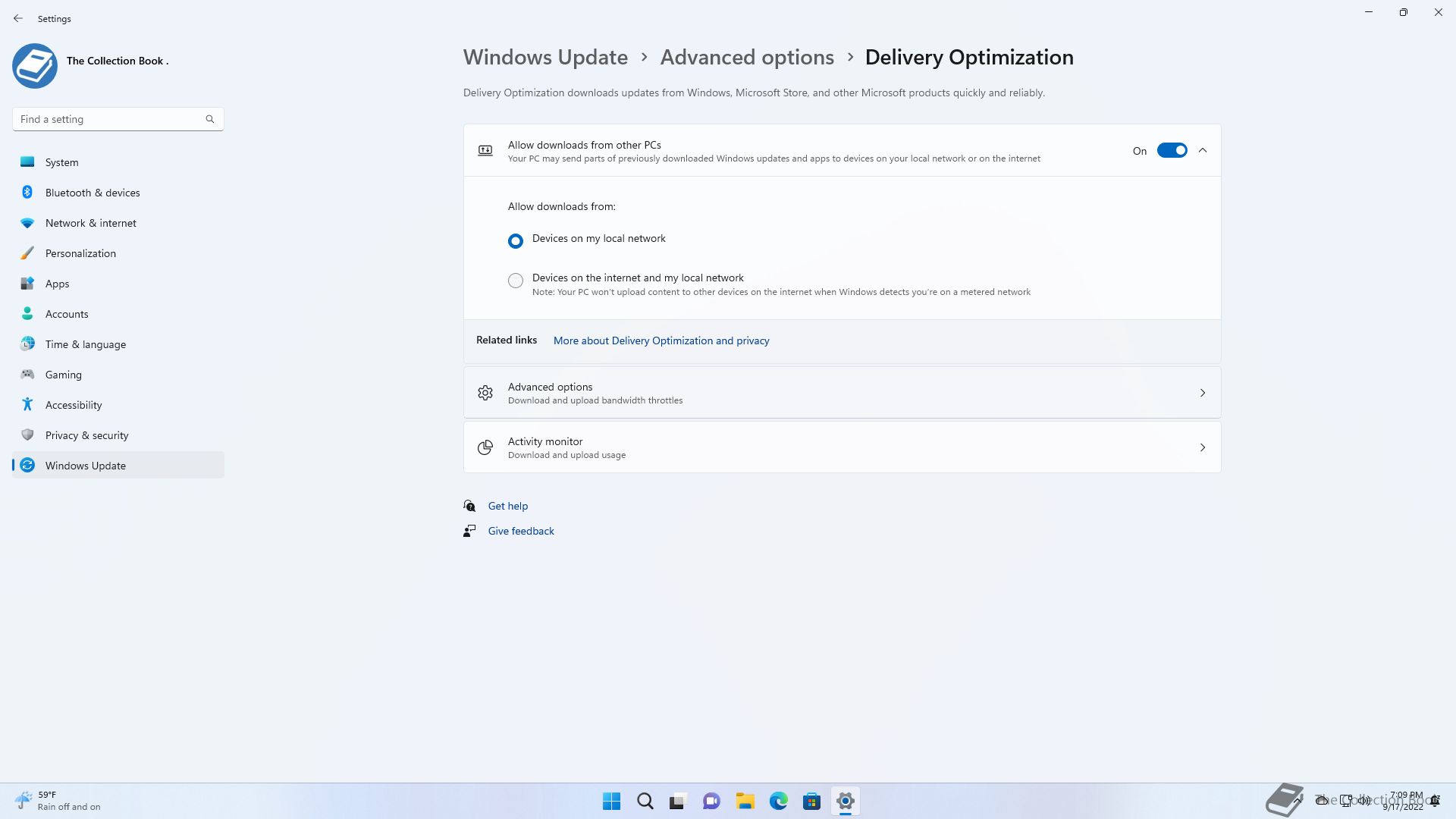Open Microsoft Store from the taskbar

point(811,801)
